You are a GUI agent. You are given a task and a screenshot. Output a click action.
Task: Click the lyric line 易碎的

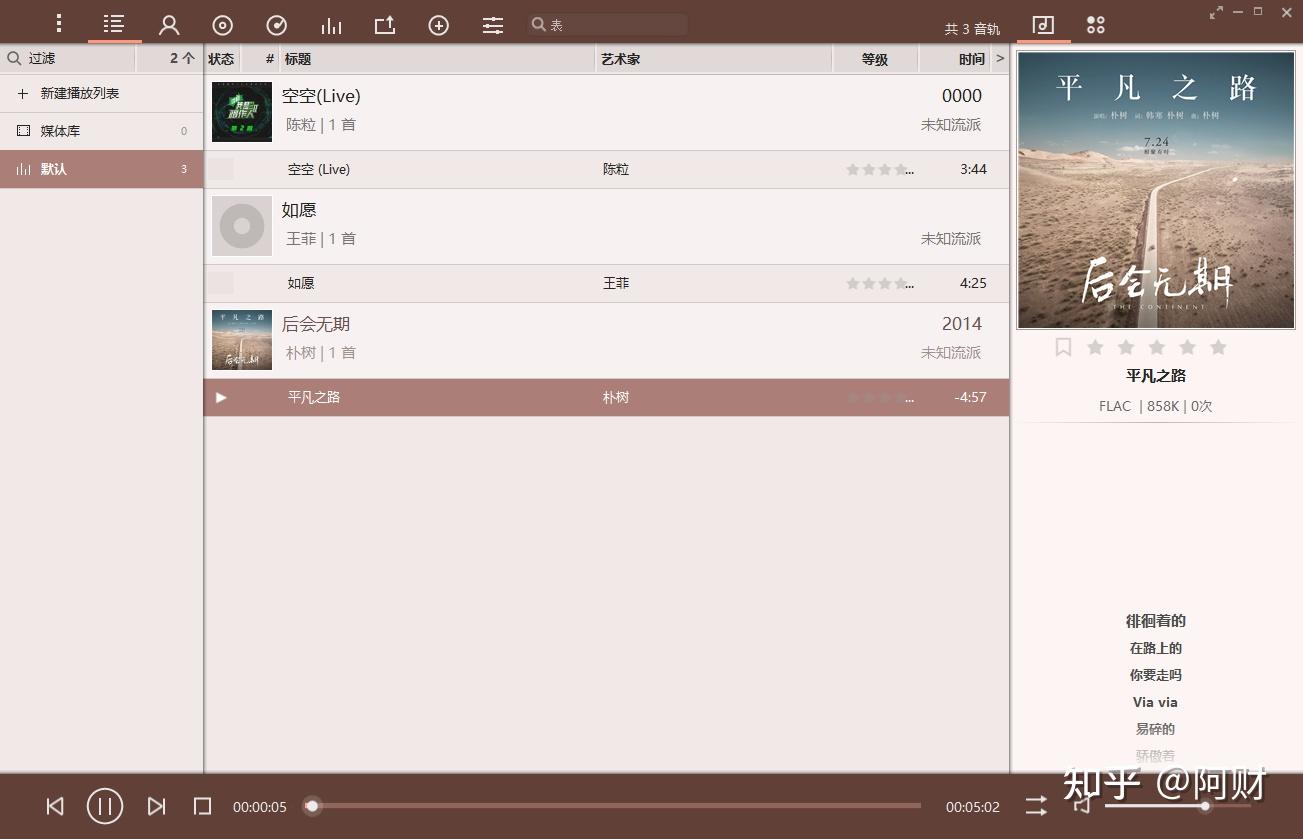click(x=1156, y=729)
